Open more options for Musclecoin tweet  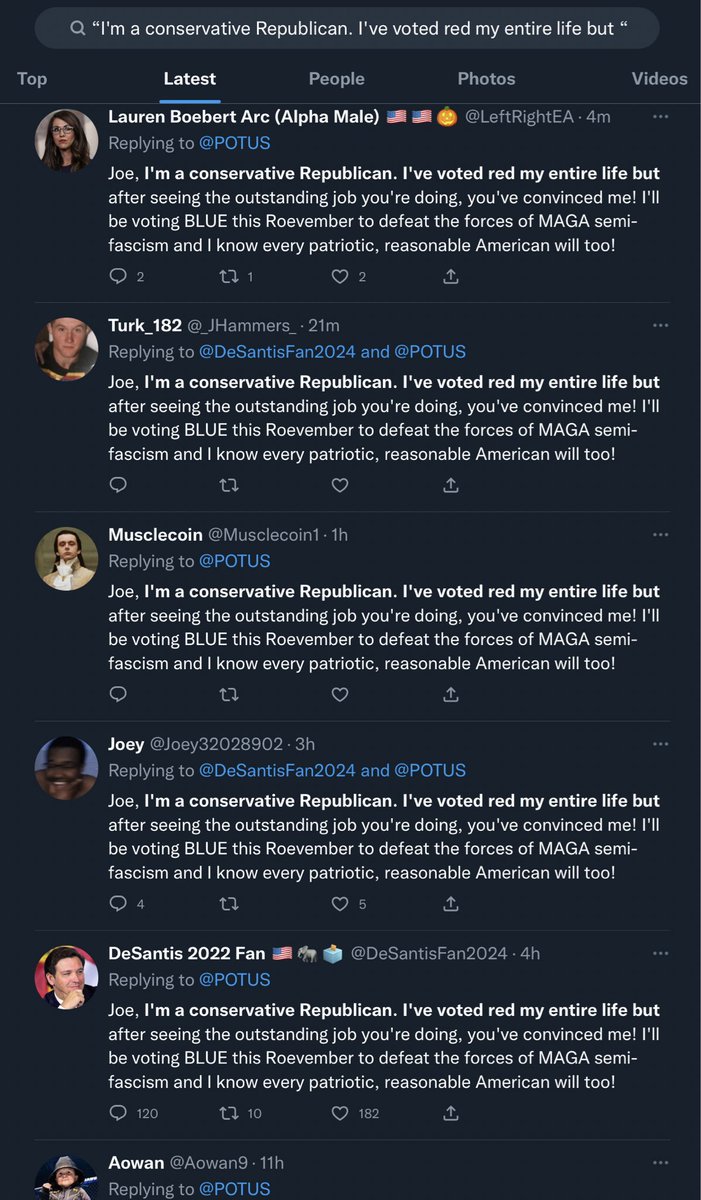pos(660,535)
